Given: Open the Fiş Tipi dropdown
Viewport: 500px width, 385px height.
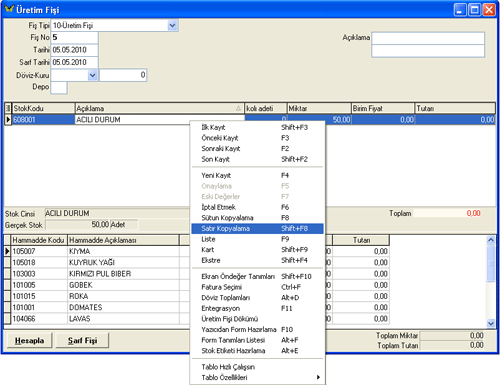Looking at the screenshot, I should (172, 25).
